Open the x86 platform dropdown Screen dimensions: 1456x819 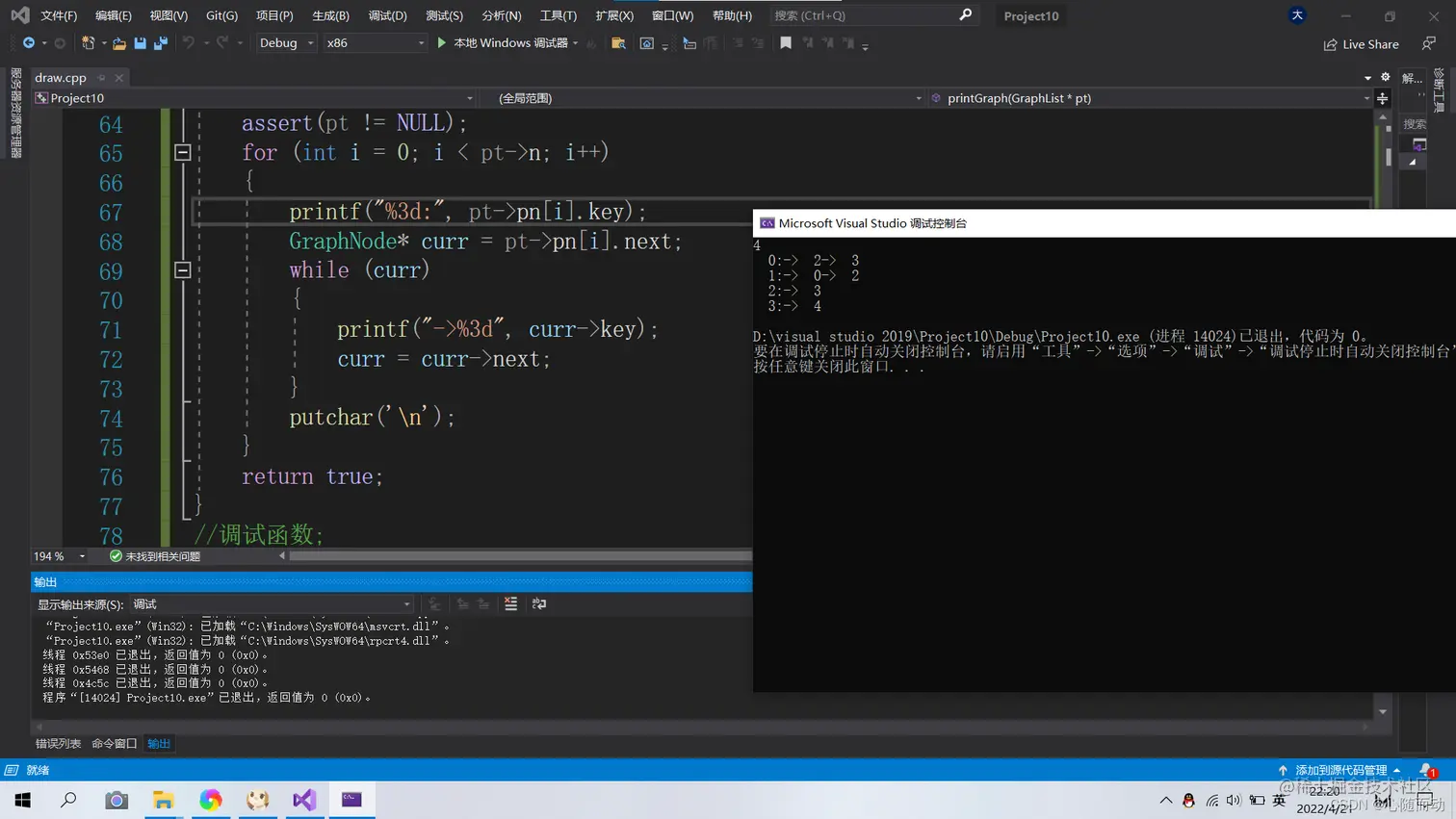[x=375, y=43]
